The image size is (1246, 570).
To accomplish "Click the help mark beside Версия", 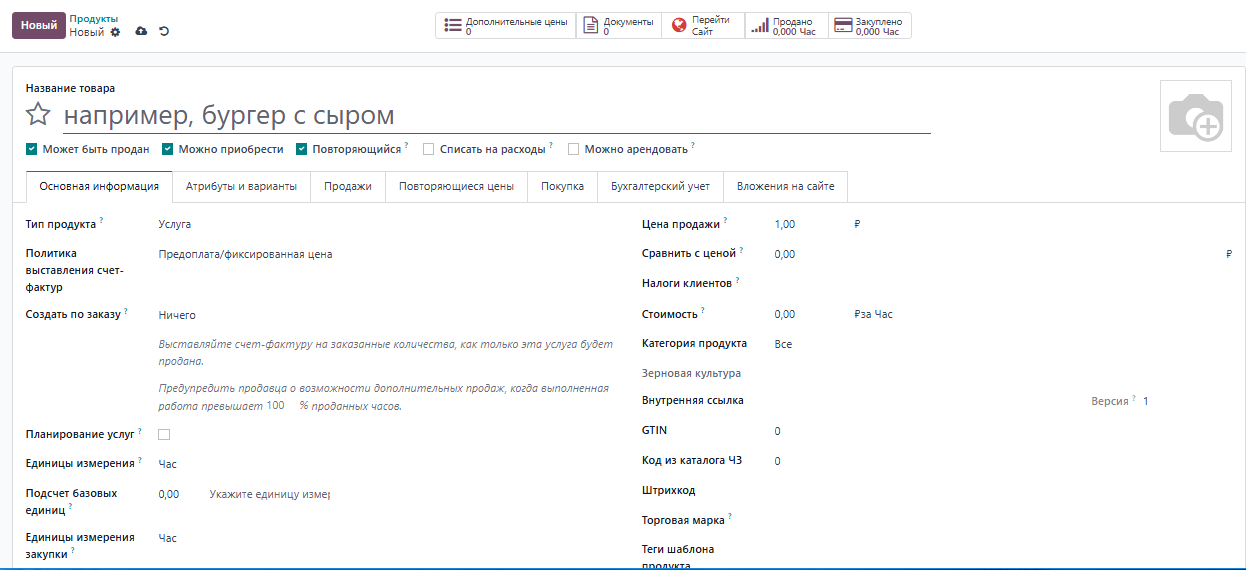I will [x=1134, y=397].
